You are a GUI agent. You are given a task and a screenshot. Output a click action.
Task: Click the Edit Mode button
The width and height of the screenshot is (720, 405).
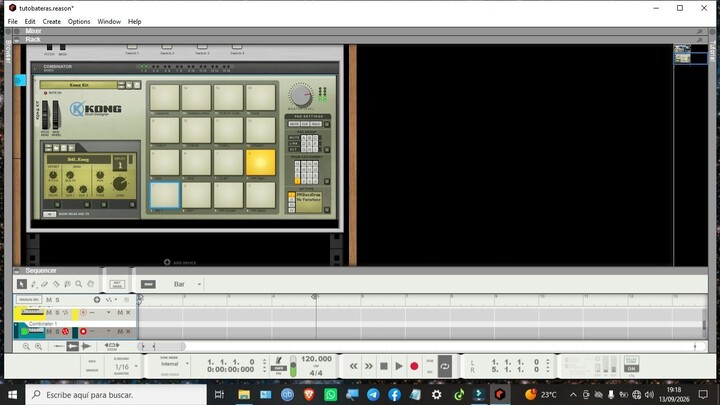[117, 285]
